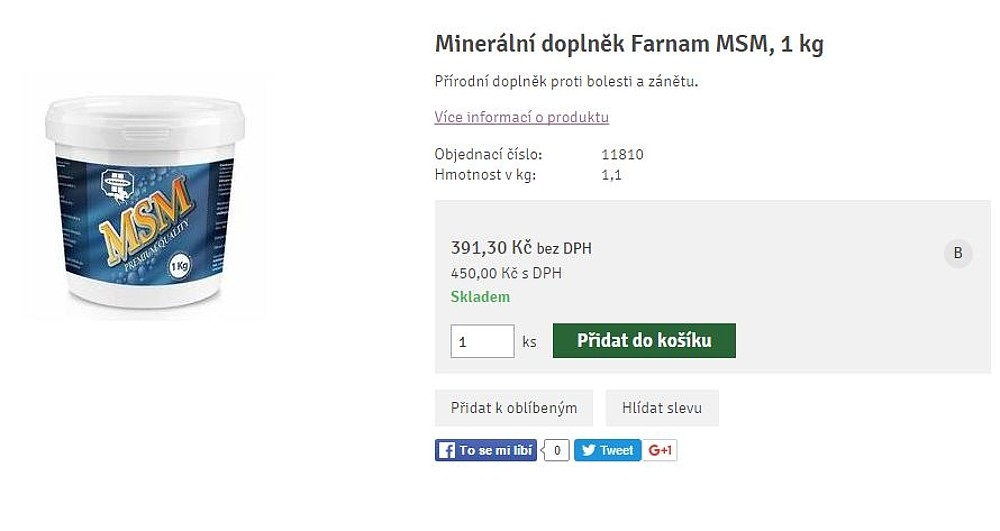This screenshot has height=531, width=1000.
Task: Click the Facebook 'To se mi líbí' button
Action: (486, 450)
